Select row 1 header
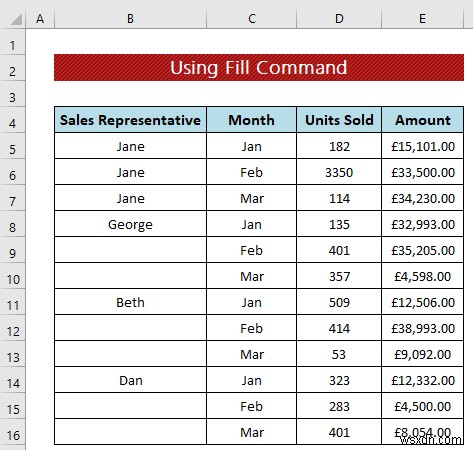The height and width of the screenshot is (450, 473). pos(12,42)
